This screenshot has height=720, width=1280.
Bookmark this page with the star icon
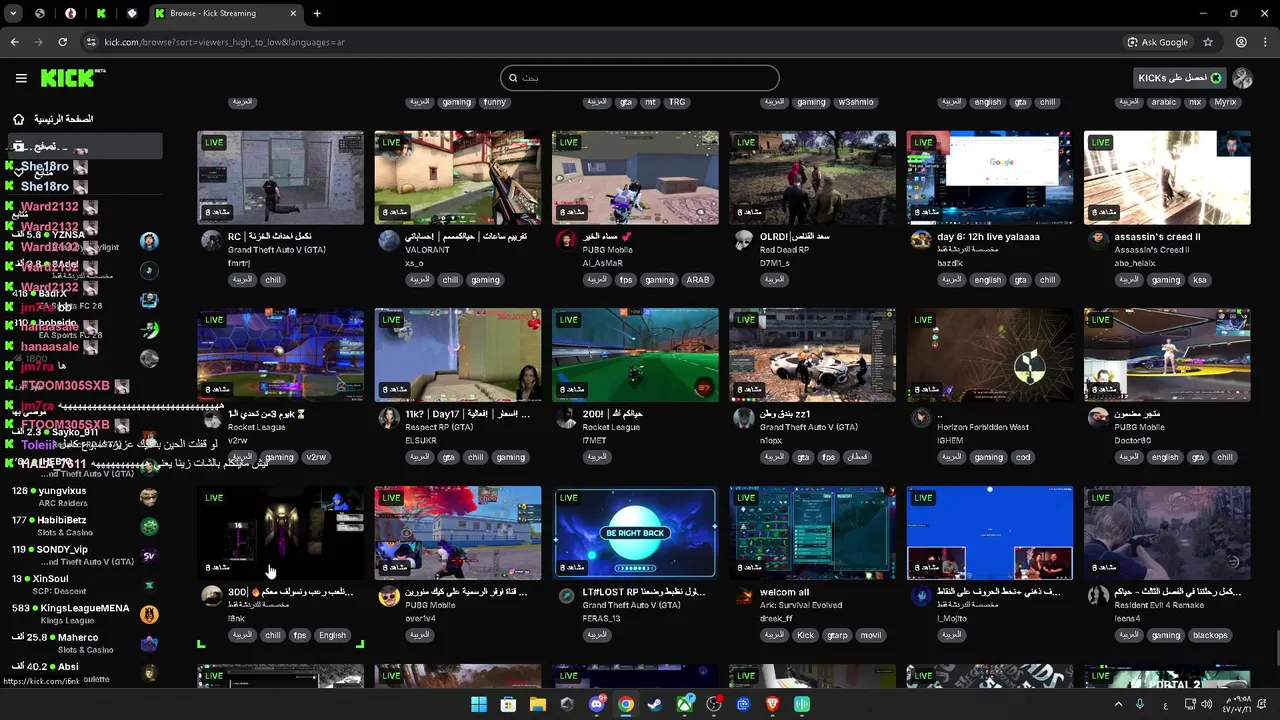pyautogui.click(x=1208, y=42)
